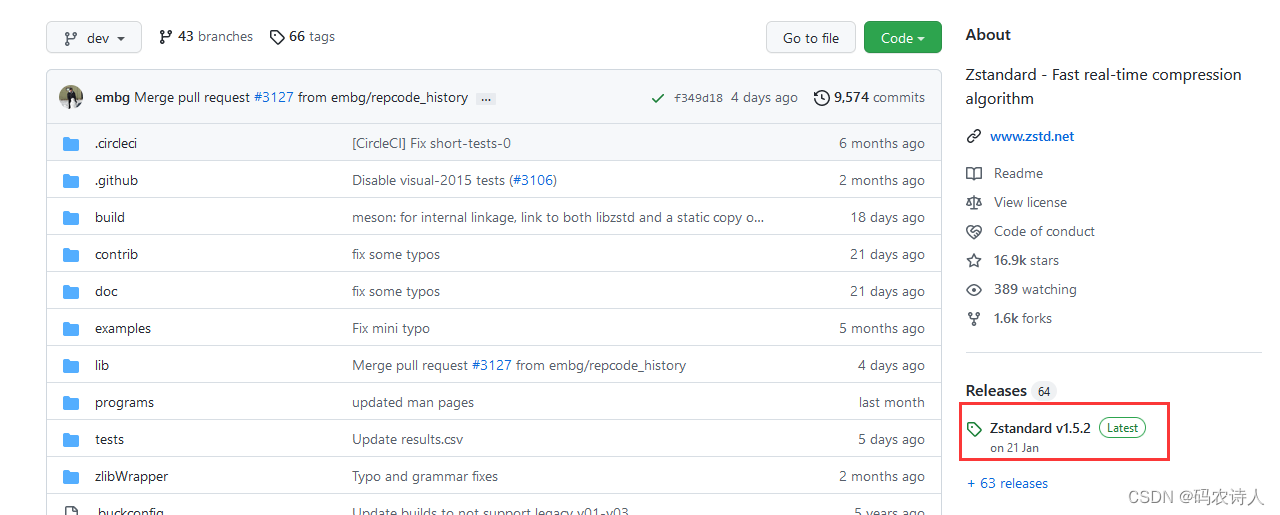Open the Readme link
This screenshot has height=515, width=1280.
(x=1018, y=173)
